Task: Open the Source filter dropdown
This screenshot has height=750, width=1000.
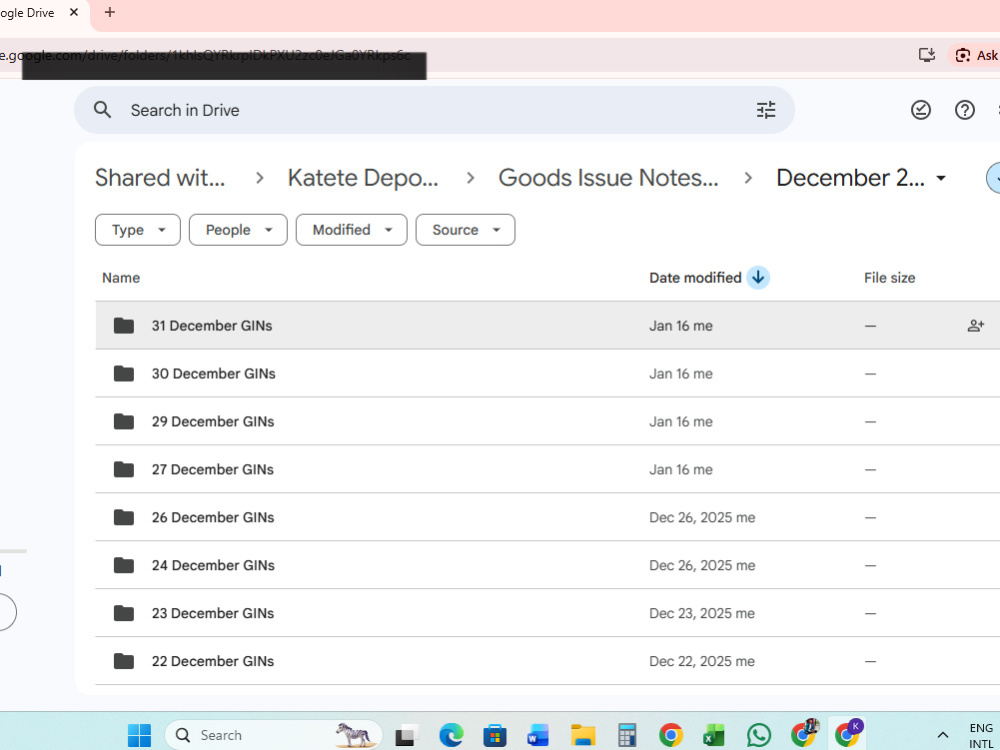Action: [x=465, y=230]
